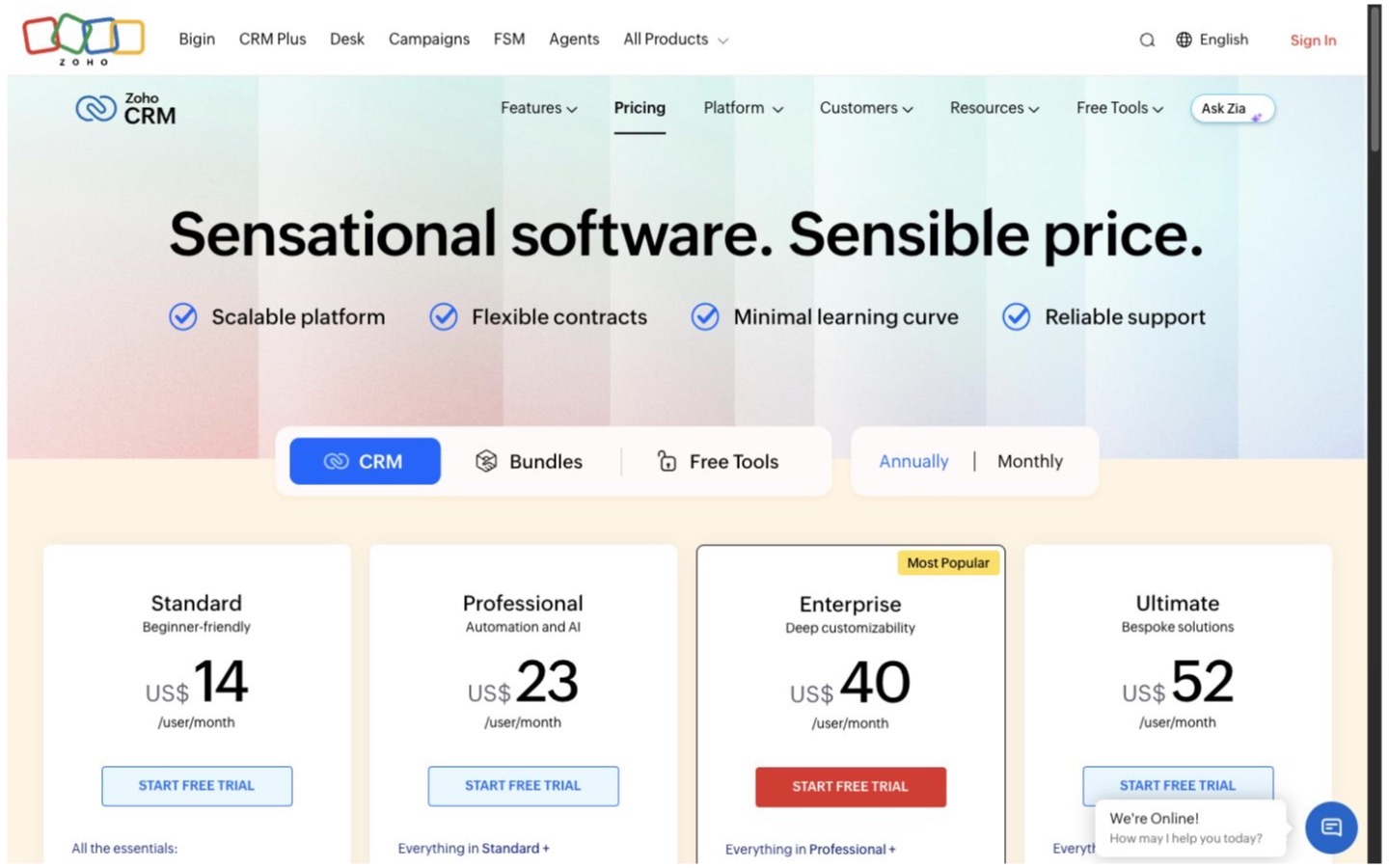
Task: Go to the Pricing tab
Action: pyautogui.click(x=640, y=108)
